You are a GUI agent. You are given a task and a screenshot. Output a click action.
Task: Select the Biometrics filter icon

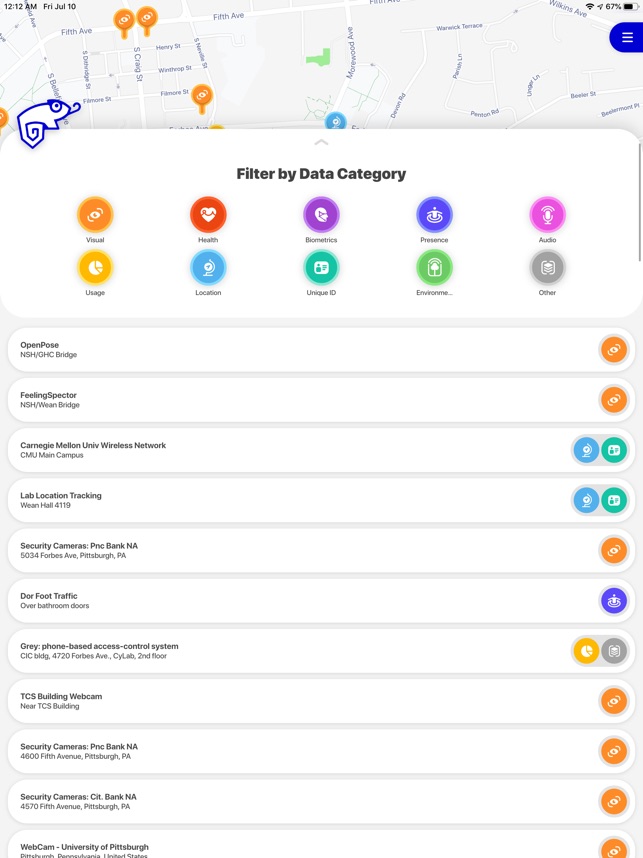click(321, 214)
